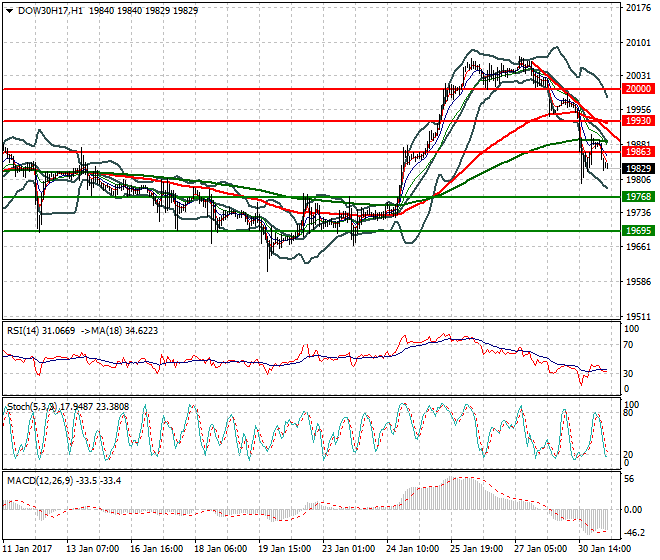Select the 23 Jan 01:00 time axis label
This screenshot has height=560, width=660.
[349, 549]
